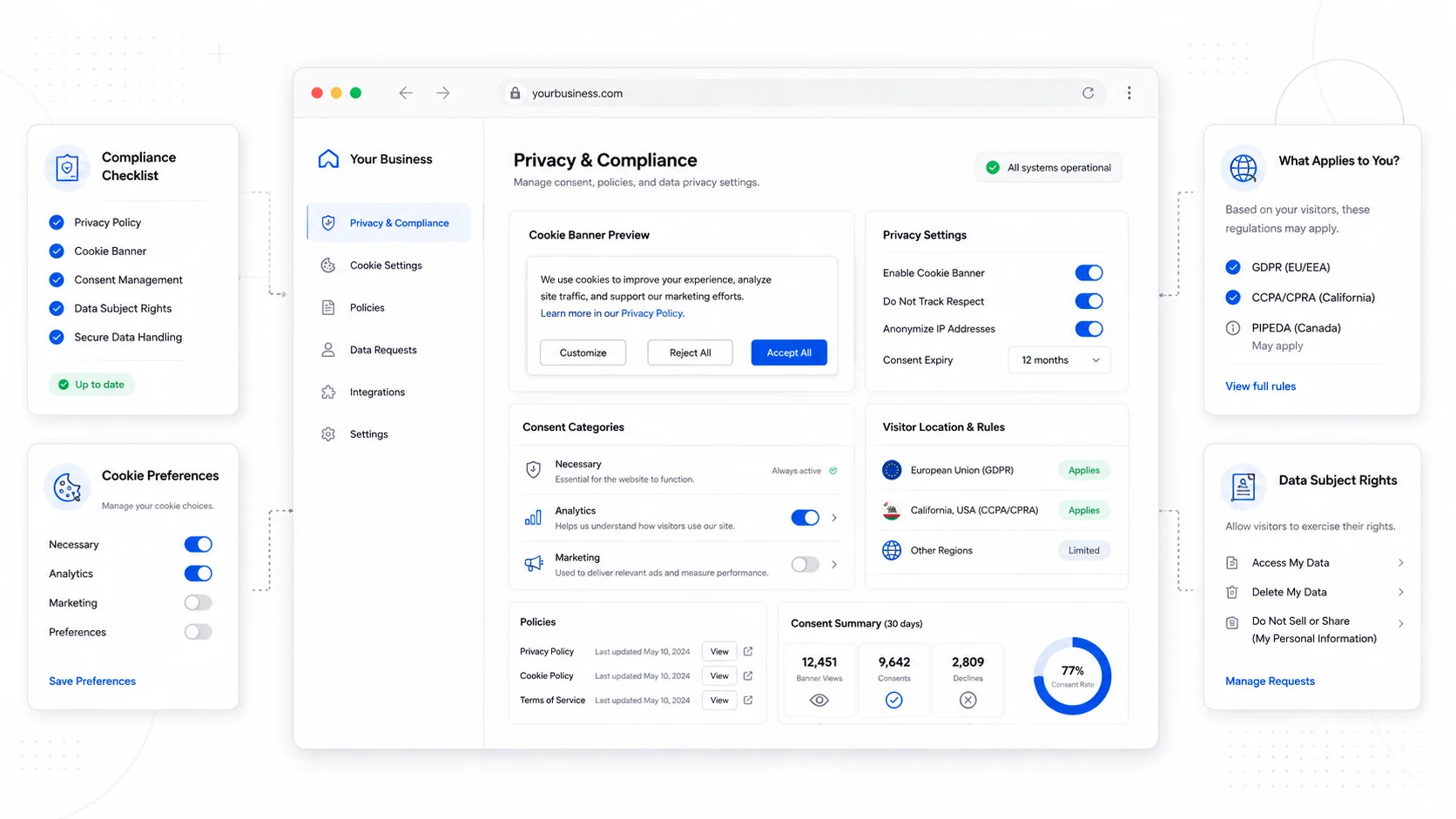This screenshot has width=1456, height=819.
Task: Click the Data Subject Rights document icon
Action: pos(1244,487)
